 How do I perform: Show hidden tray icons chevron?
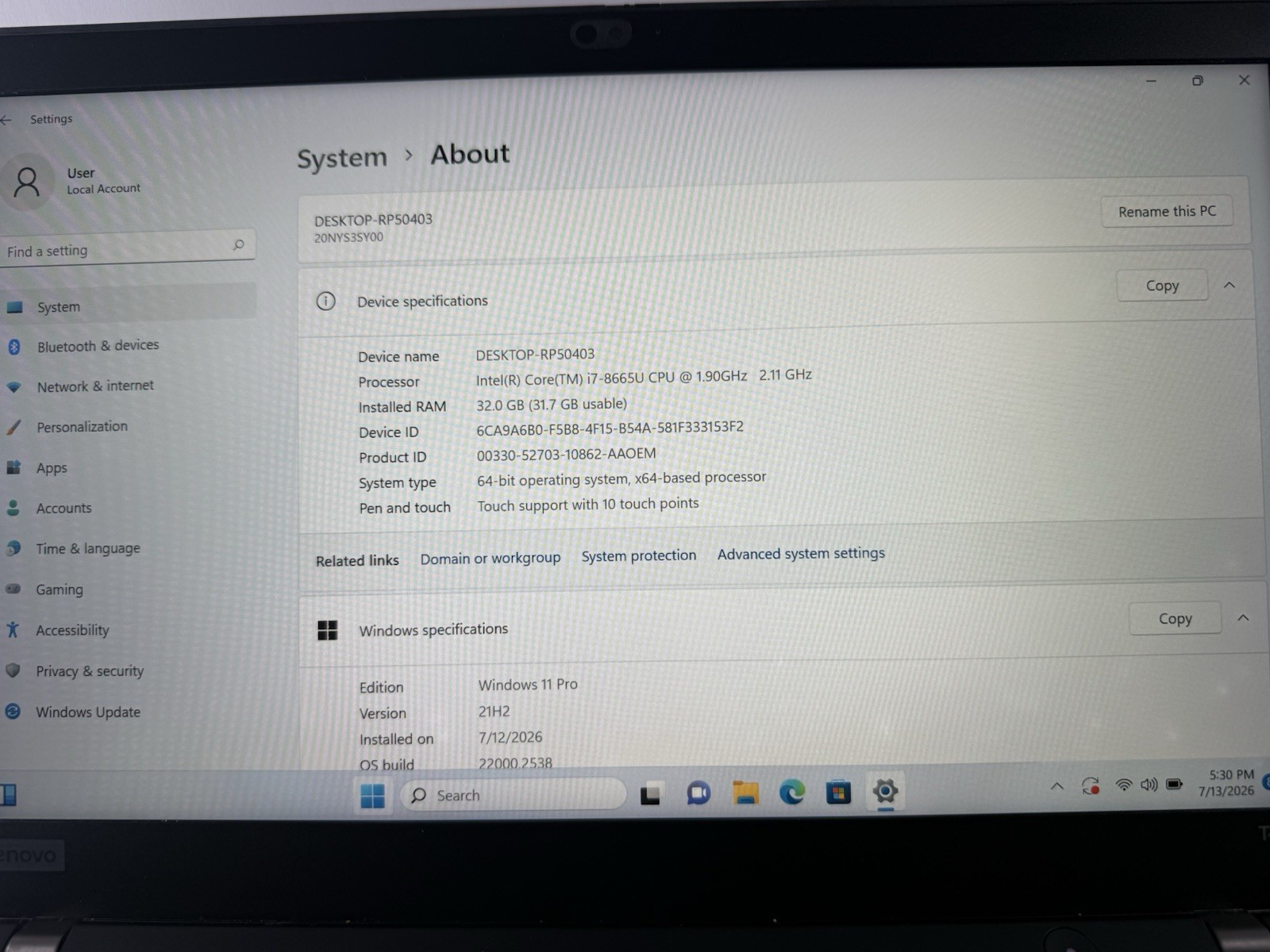click(x=1057, y=787)
